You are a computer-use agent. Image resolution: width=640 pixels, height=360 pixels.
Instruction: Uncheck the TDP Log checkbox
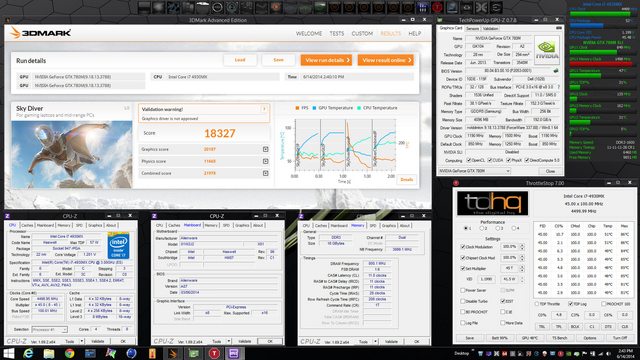click(571, 304)
